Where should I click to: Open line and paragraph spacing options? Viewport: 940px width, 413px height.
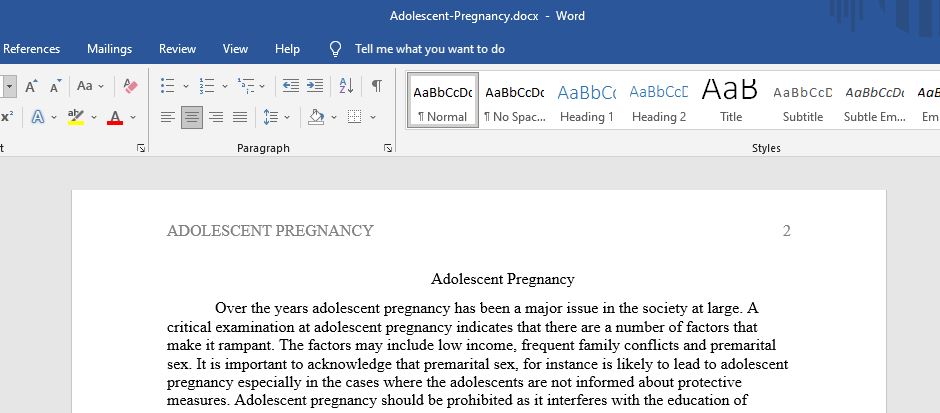click(x=271, y=117)
